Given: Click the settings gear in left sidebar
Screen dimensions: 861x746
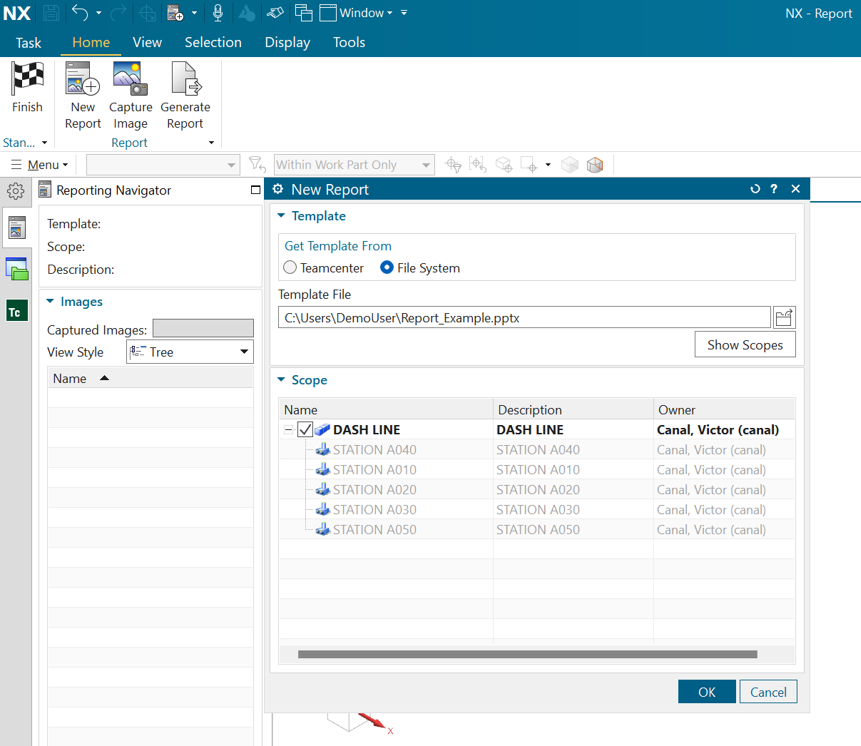Looking at the screenshot, I should click(16, 191).
